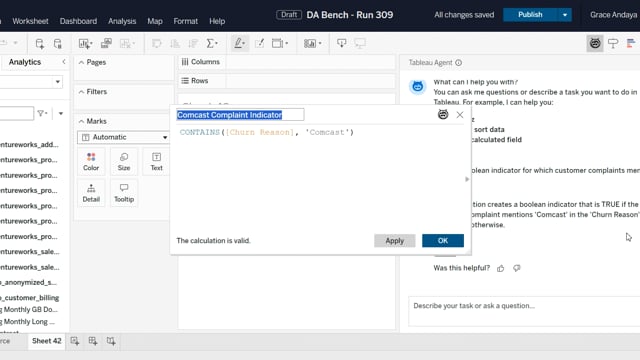Click the new dashboard tab icon
640x360 pixels.
coord(93,341)
